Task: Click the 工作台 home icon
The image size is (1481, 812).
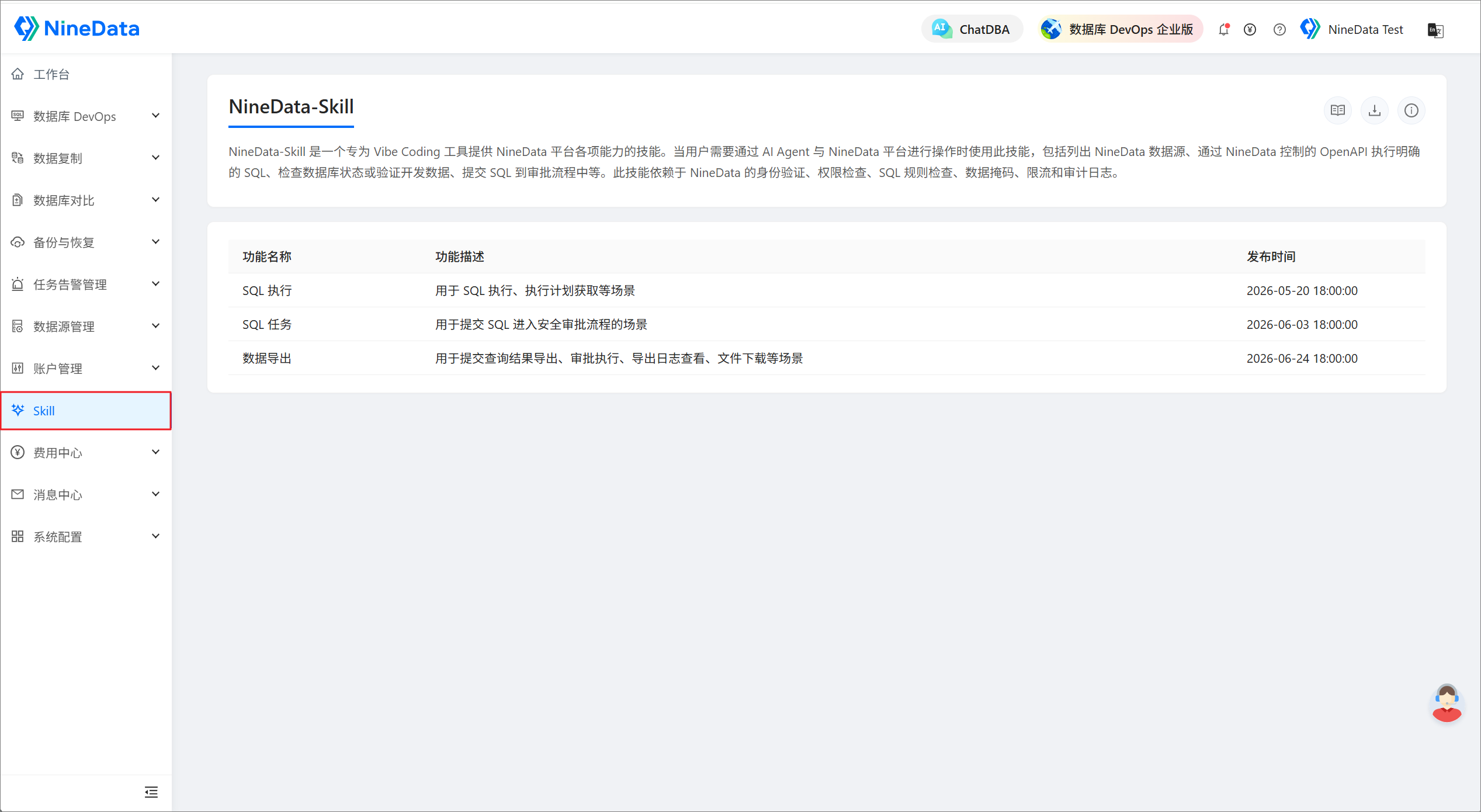Action: (18, 74)
